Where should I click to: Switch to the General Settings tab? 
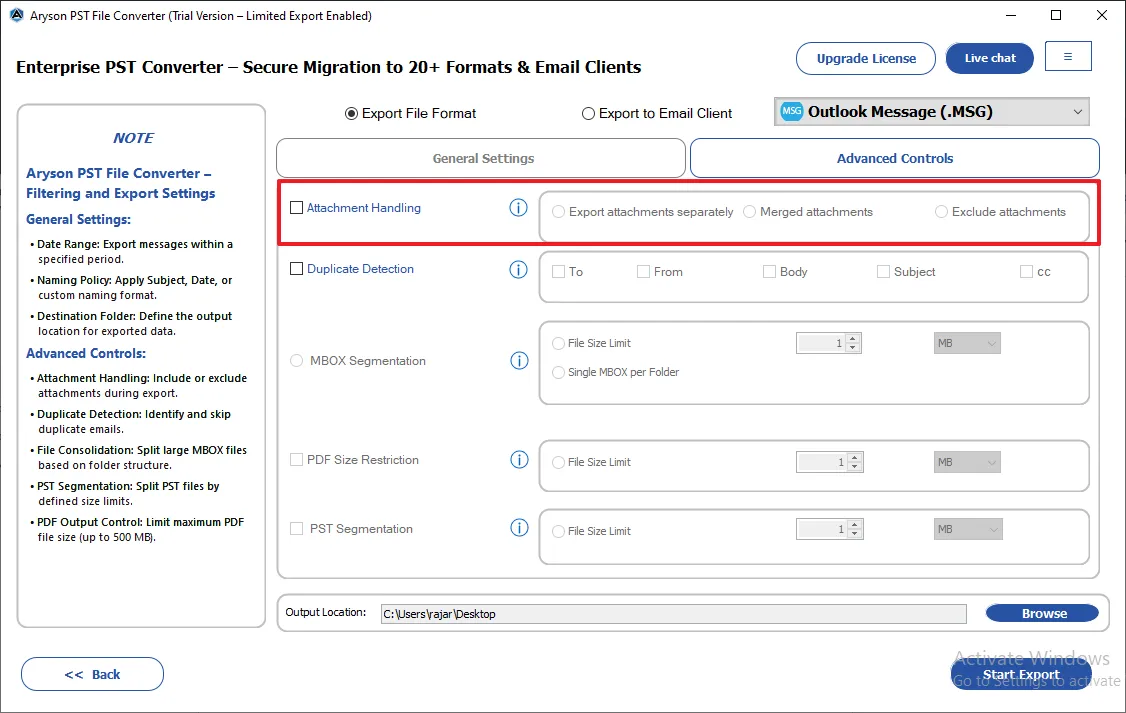tap(481, 158)
